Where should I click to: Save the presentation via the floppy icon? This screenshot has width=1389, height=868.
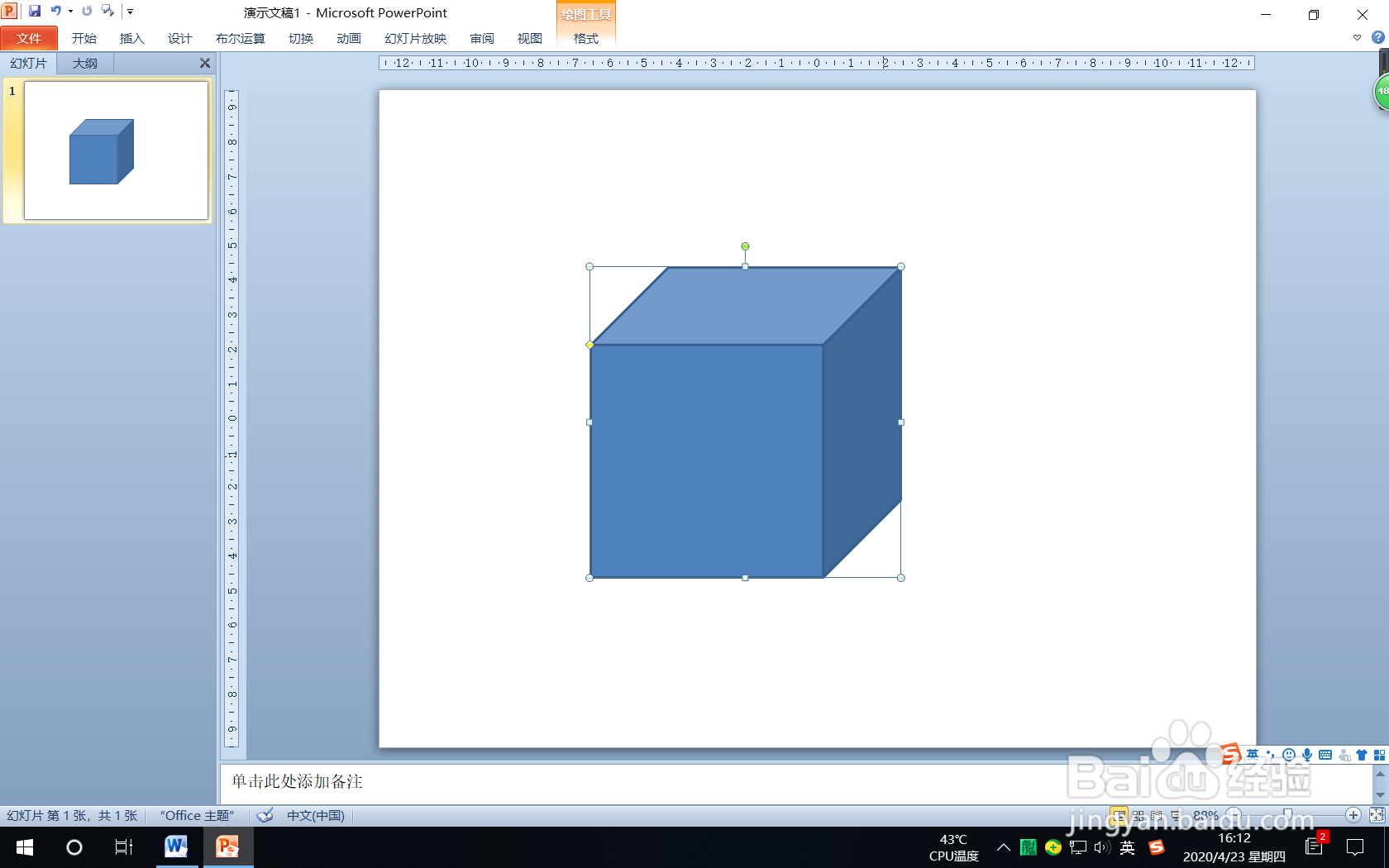coord(35,11)
